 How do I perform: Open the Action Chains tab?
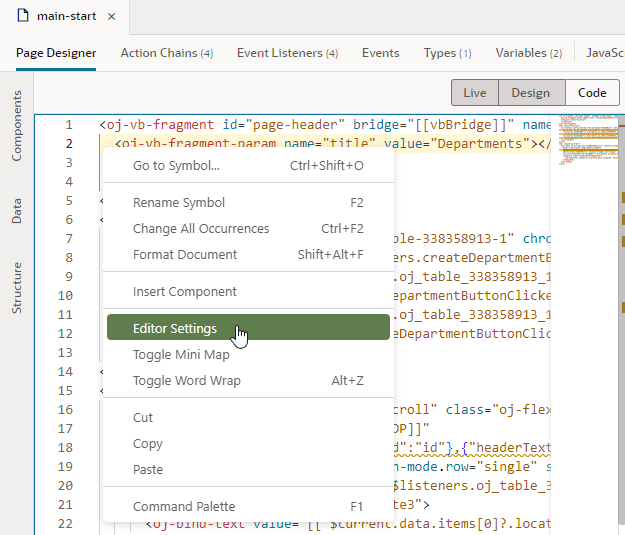click(x=167, y=53)
